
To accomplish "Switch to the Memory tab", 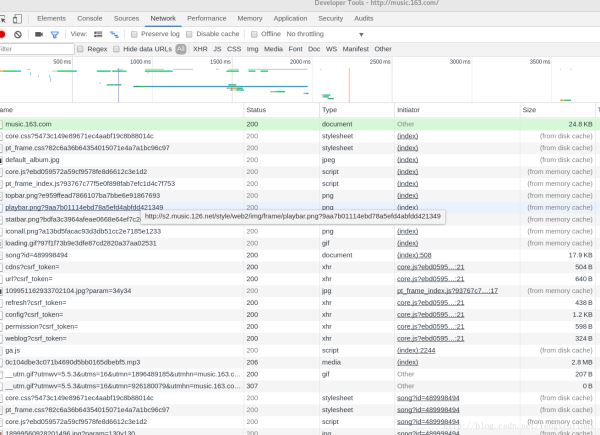I will pyautogui.click(x=250, y=18).
